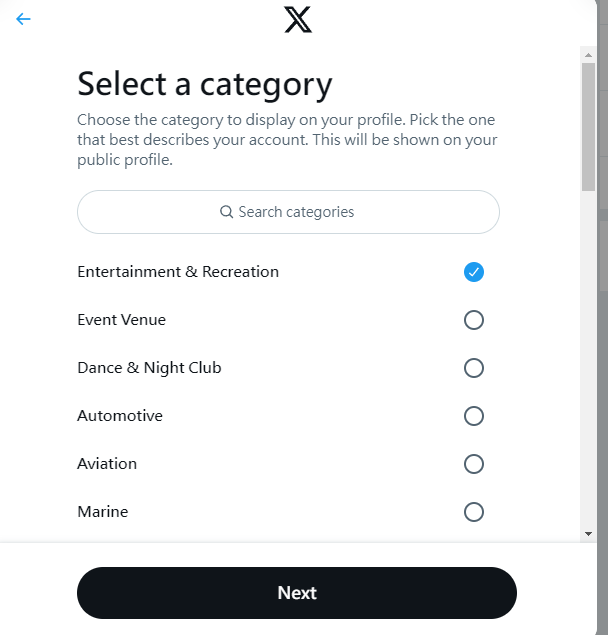Go back using the blue arrow

pyautogui.click(x=23, y=19)
